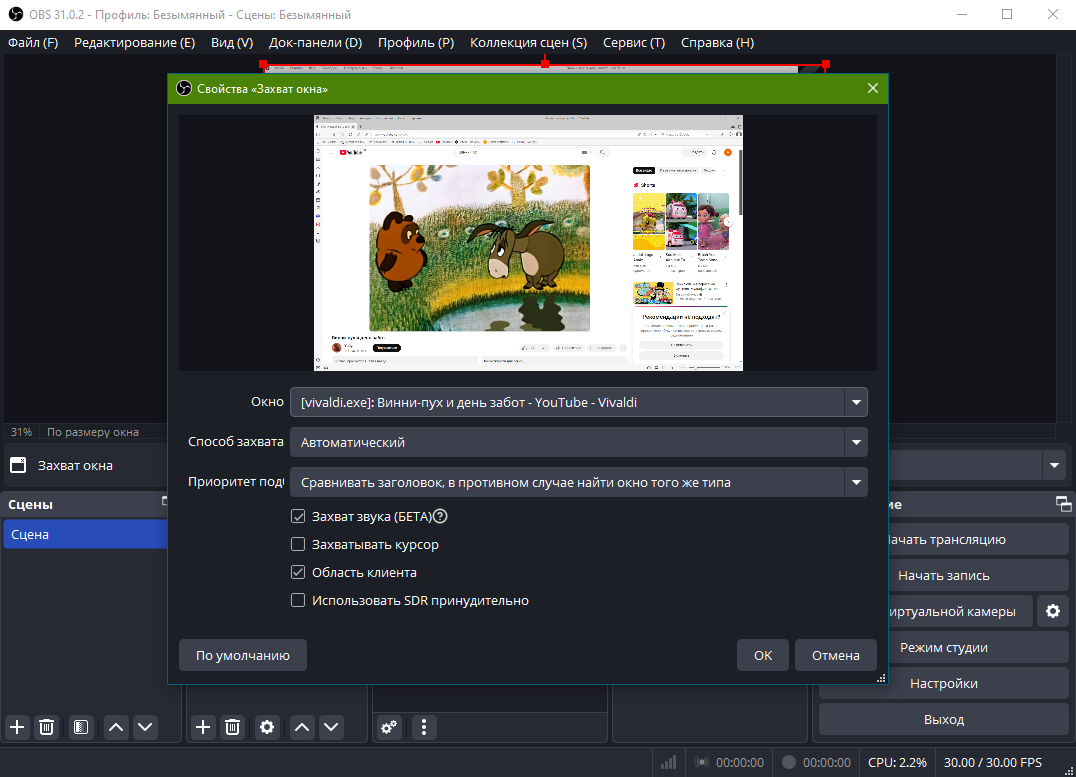Viewport: 1076px width, 777px height.
Task: Click the help icon beside Захват звука (БЕТА)
Action: 441,516
